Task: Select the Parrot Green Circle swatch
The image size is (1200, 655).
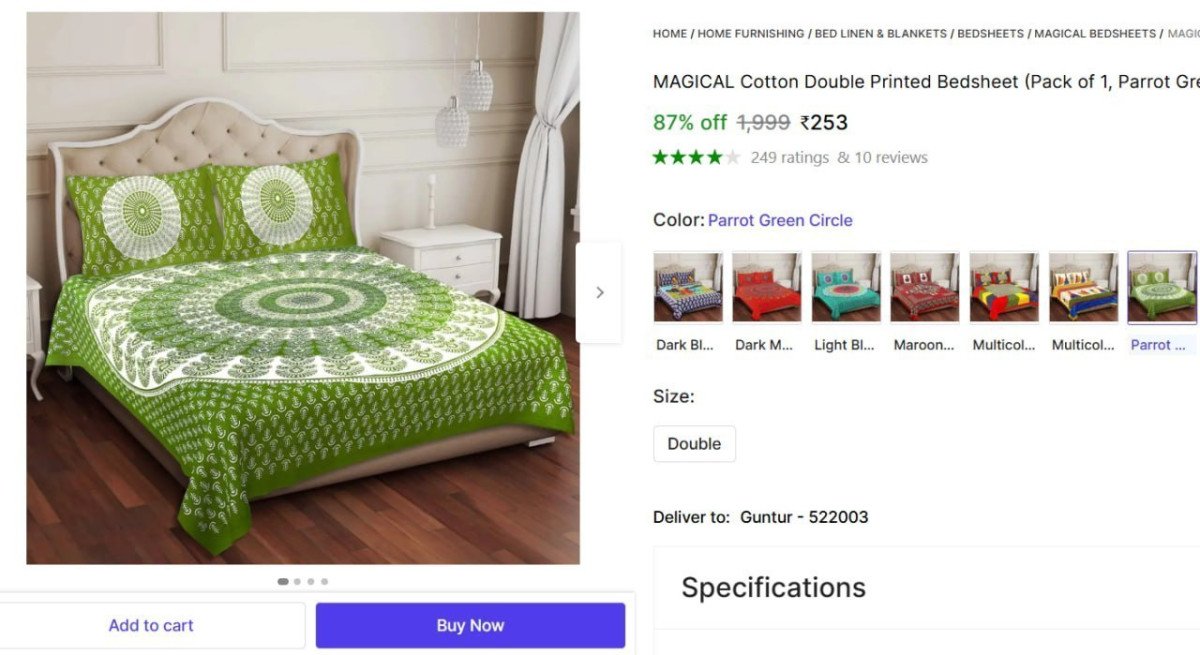Action: point(1161,287)
